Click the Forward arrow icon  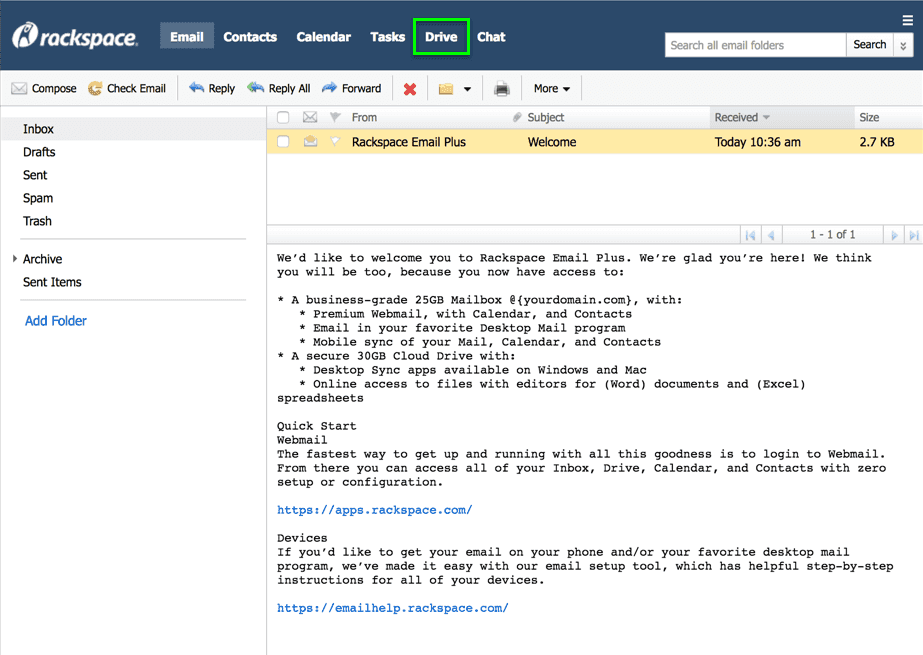click(x=330, y=89)
